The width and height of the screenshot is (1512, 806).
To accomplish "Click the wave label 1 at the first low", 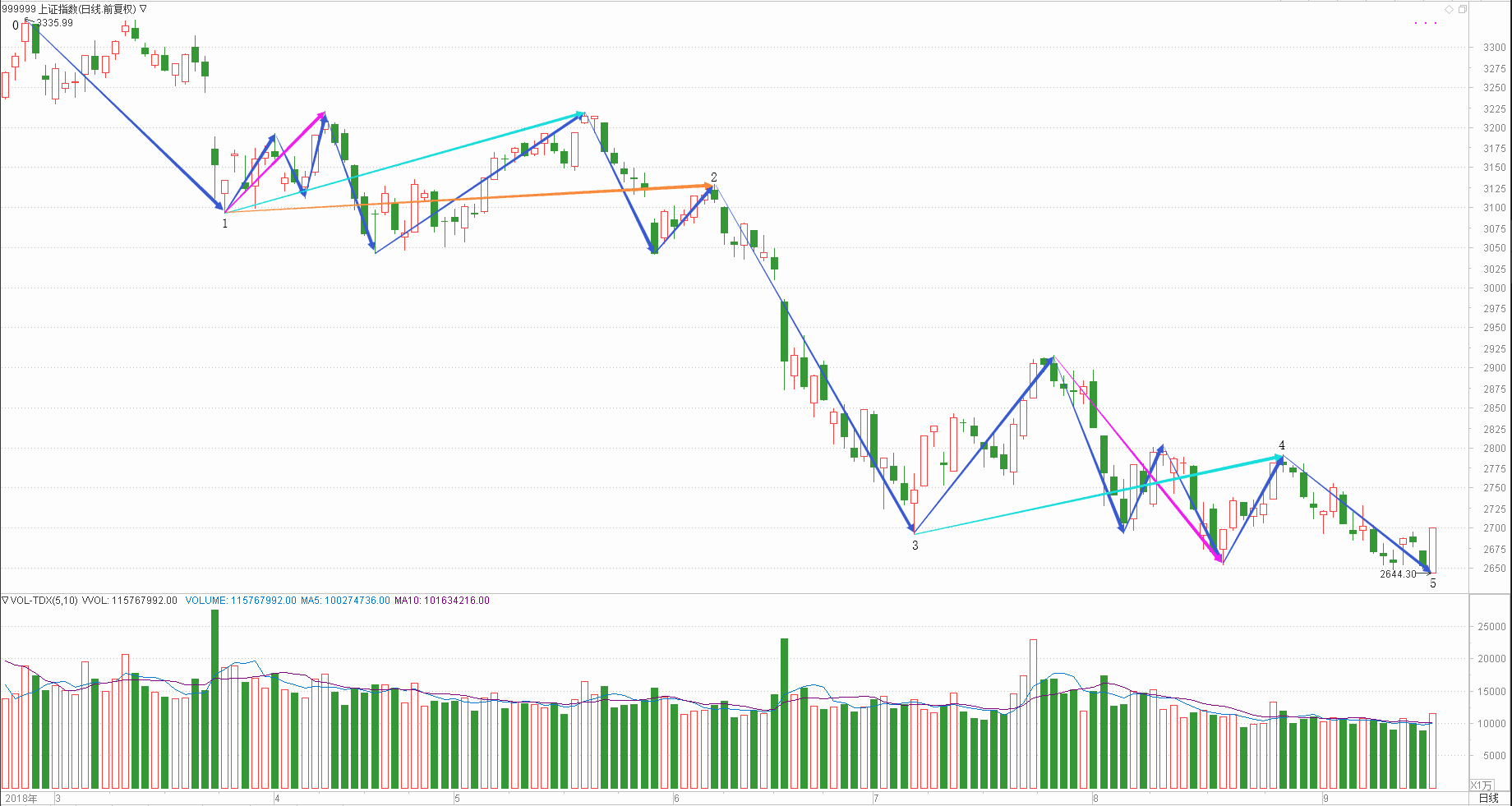I will point(225,223).
